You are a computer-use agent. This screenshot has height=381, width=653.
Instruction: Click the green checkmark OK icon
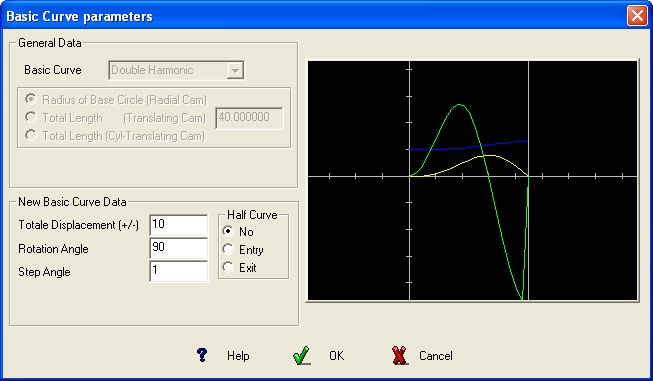tap(302, 356)
